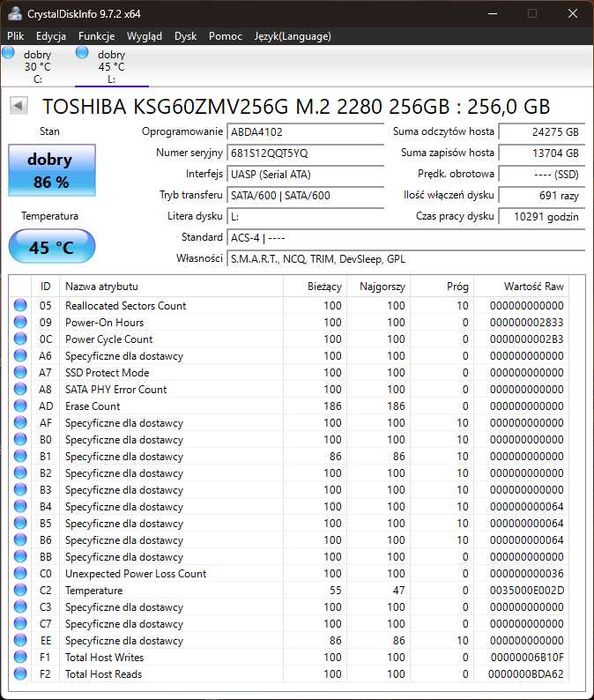This screenshot has width=594, height=700.
Task: Click raw value 000000002833
Action: [x=527, y=322]
